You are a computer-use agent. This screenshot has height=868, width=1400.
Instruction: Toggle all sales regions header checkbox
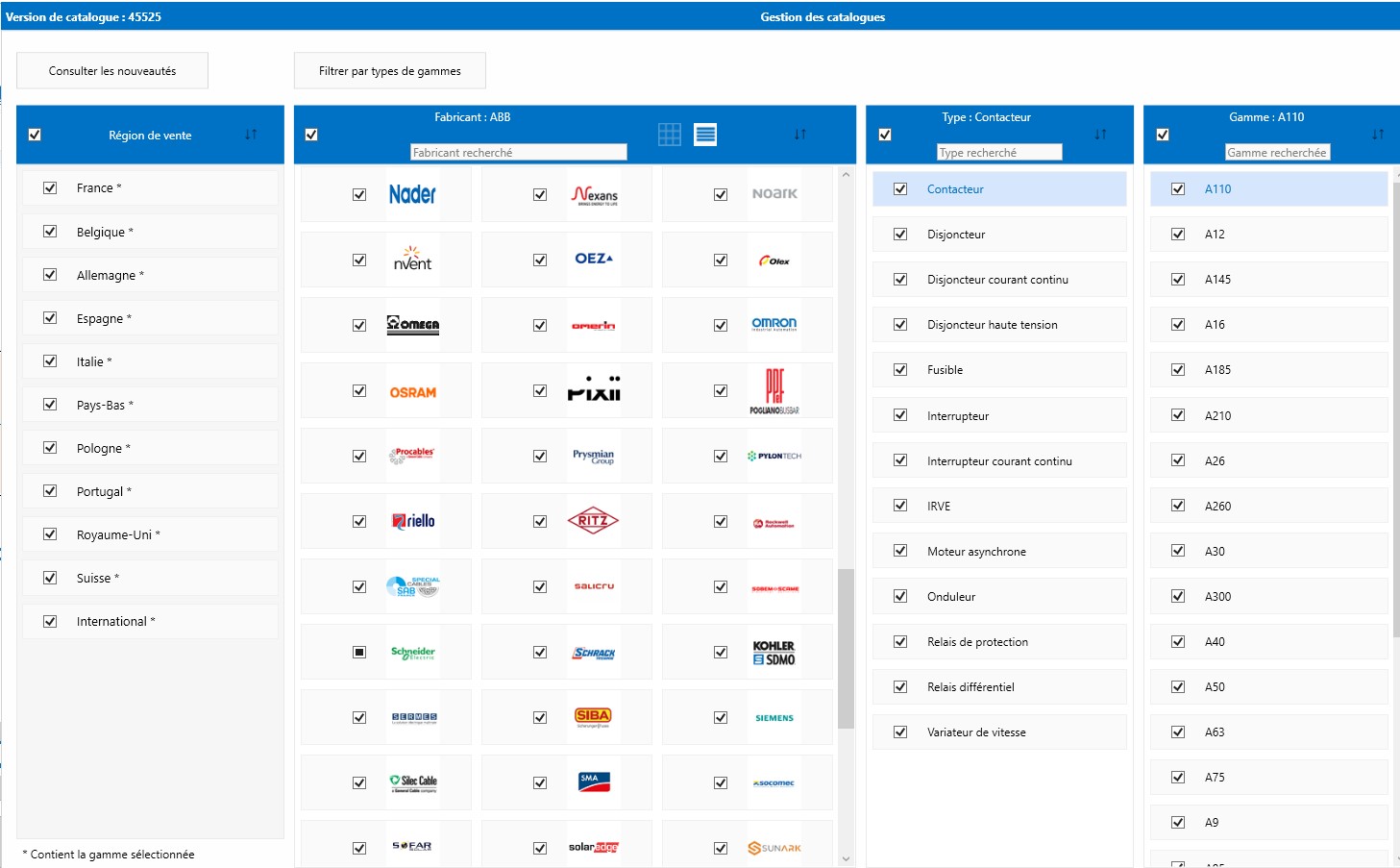pyautogui.click(x=35, y=135)
